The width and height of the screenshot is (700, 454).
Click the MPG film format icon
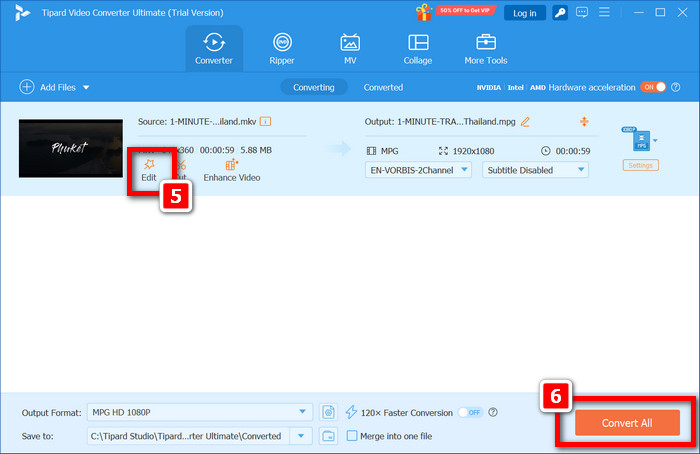[x=371, y=151]
